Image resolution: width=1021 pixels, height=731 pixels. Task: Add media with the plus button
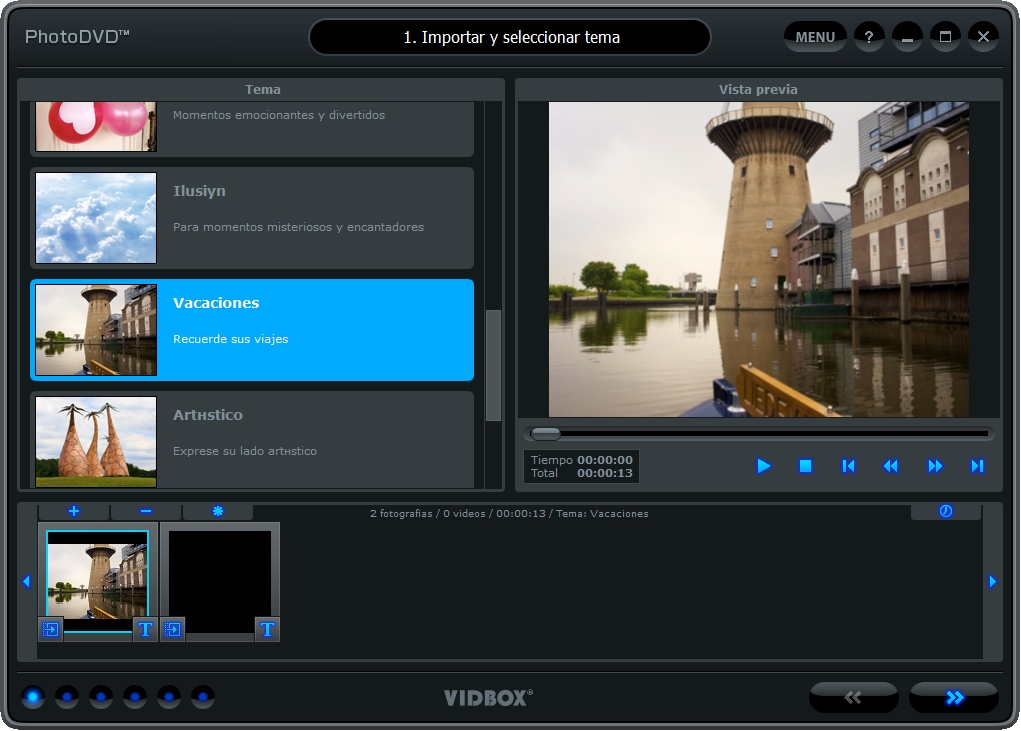pos(74,511)
